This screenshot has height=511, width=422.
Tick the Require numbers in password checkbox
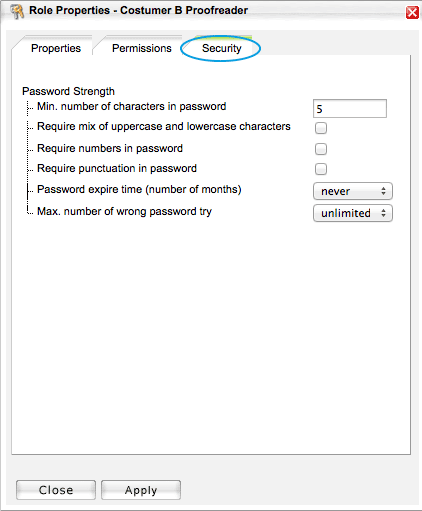(321, 149)
